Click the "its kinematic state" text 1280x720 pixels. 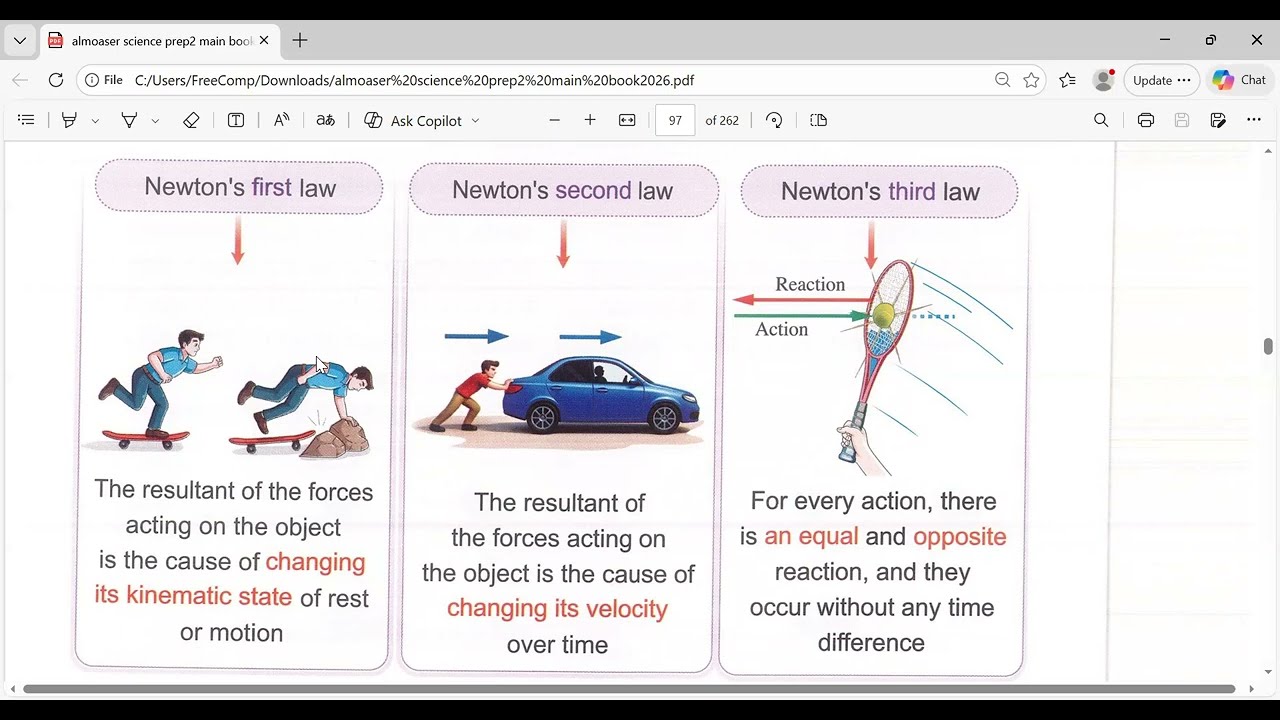pyautogui.click(x=193, y=596)
